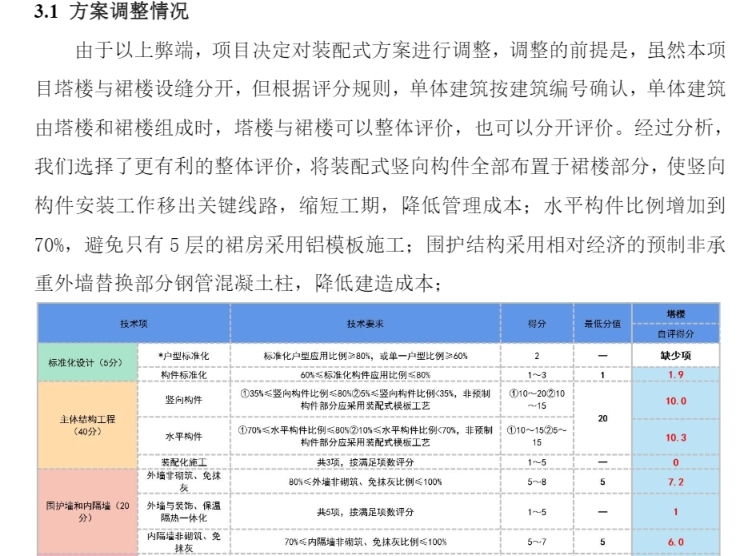Image resolution: width=744 pixels, height=556 pixels.
Task: Click the orange 主体结构工程 category cell
Action: click(x=88, y=419)
